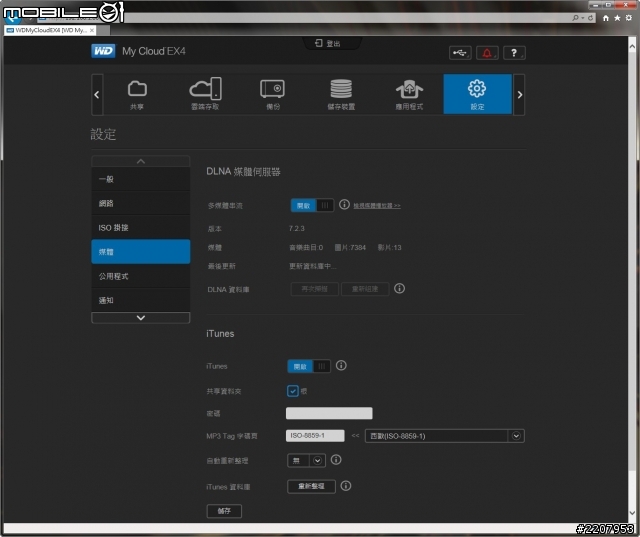
Task: Click the 再次掃描 rescan button
Action: [x=314, y=289]
